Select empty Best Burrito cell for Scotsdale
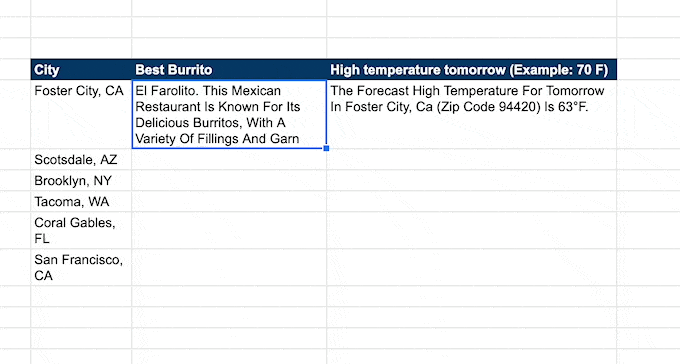 229,159
